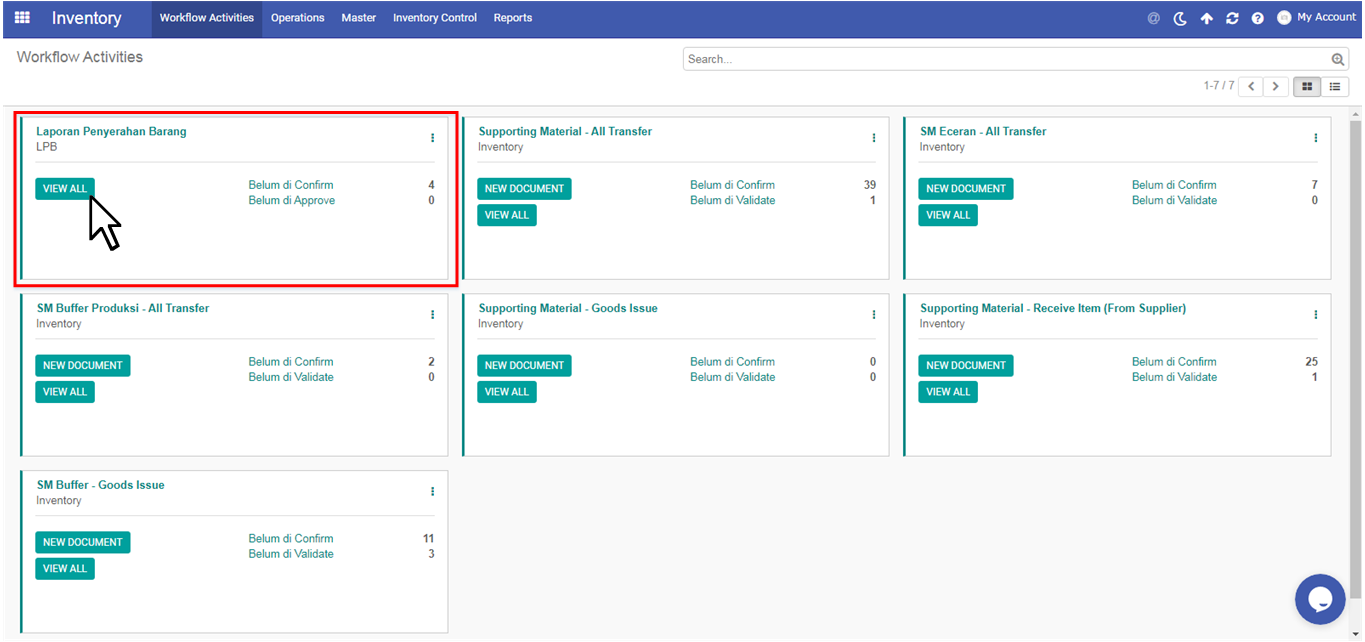This screenshot has width=1365, height=642.
Task: Click the refresh arrows icon in navbar
Action: click(x=1232, y=18)
